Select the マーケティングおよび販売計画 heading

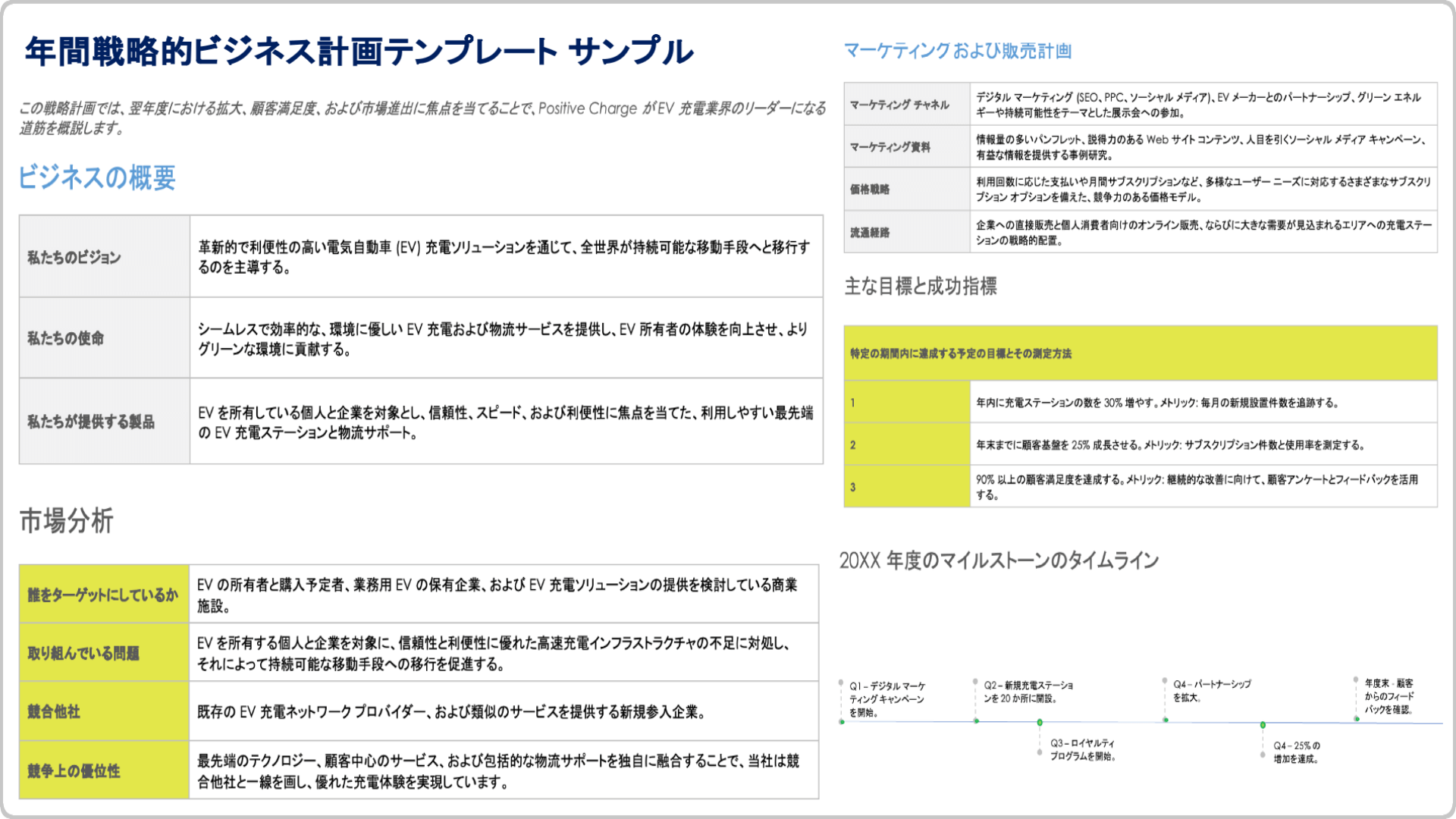click(958, 51)
